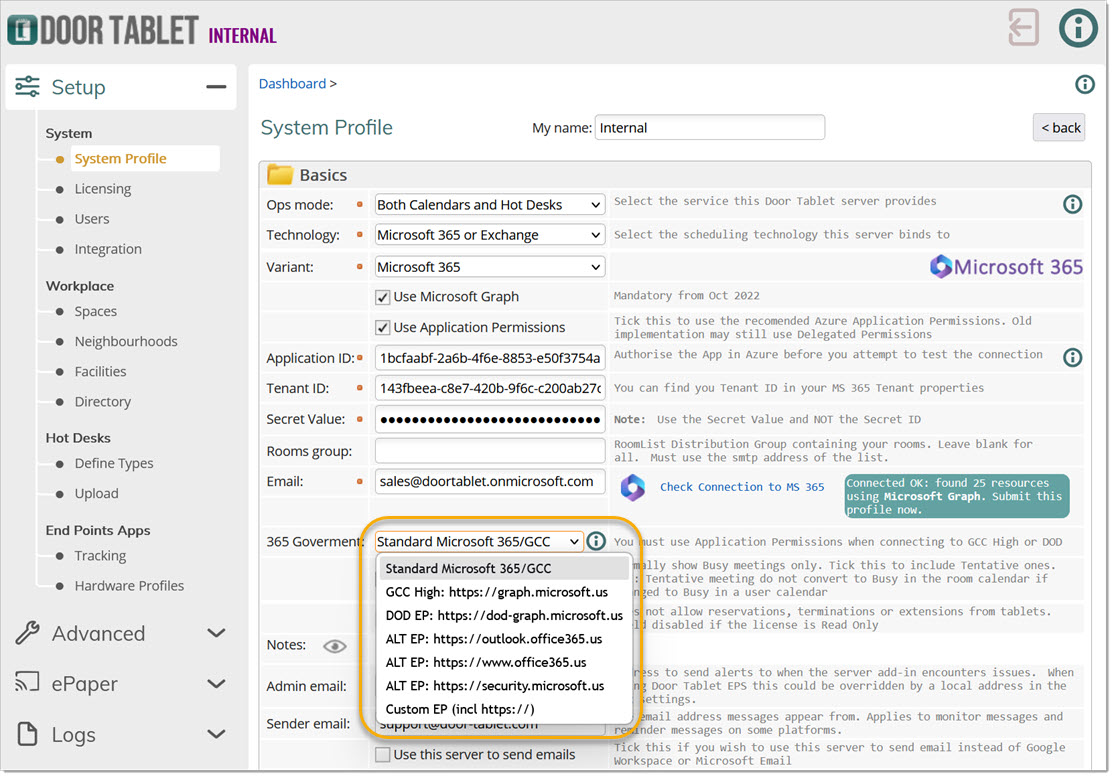The width and height of the screenshot is (1112, 776).
Task: Open Hardware Profiles in sidebar
Action: (x=129, y=586)
